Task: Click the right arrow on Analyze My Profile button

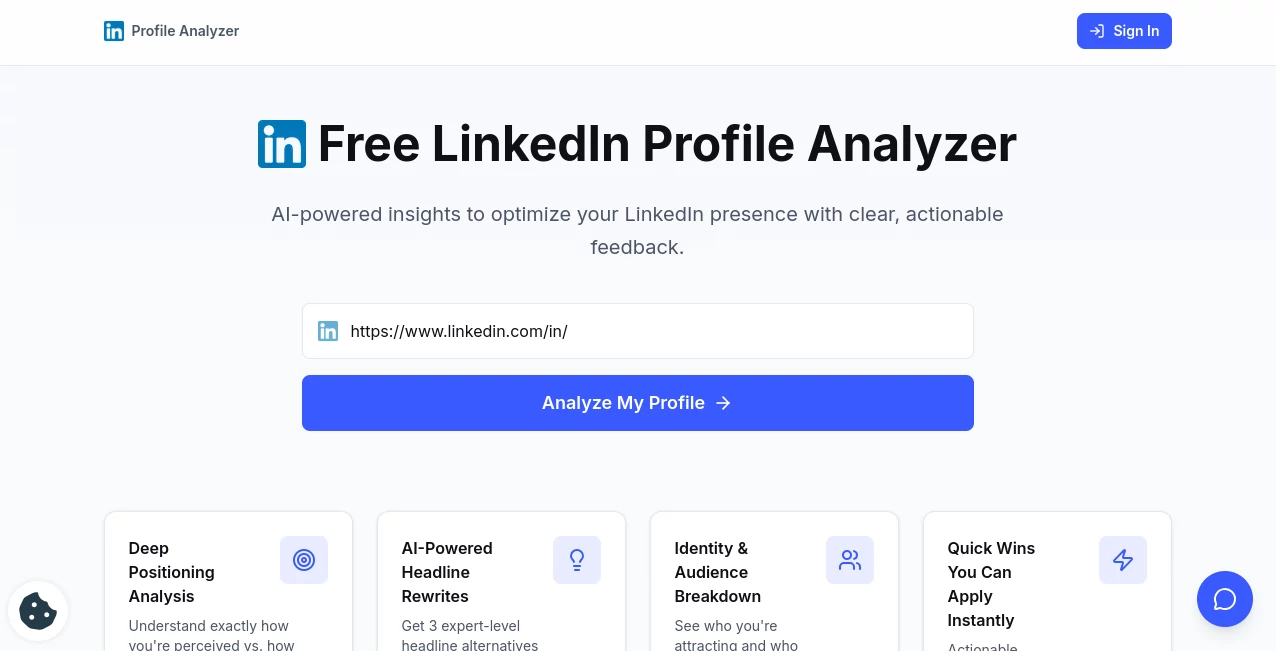Action: (x=723, y=403)
